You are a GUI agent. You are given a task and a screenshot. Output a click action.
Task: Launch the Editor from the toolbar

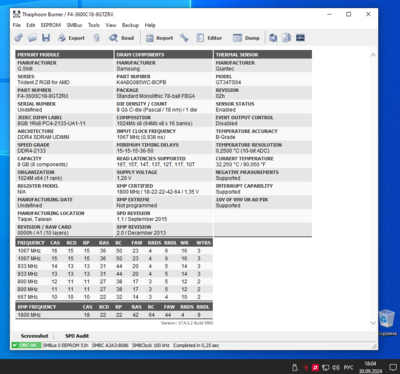(x=209, y=38)
